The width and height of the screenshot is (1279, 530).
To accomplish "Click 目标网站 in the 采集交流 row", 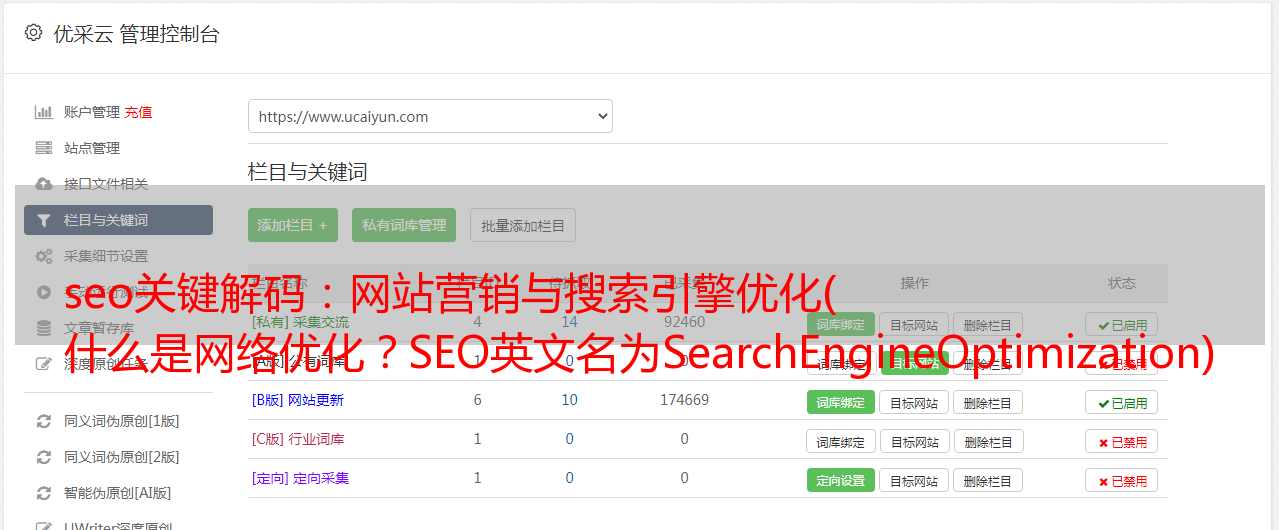I will (914, 324).
